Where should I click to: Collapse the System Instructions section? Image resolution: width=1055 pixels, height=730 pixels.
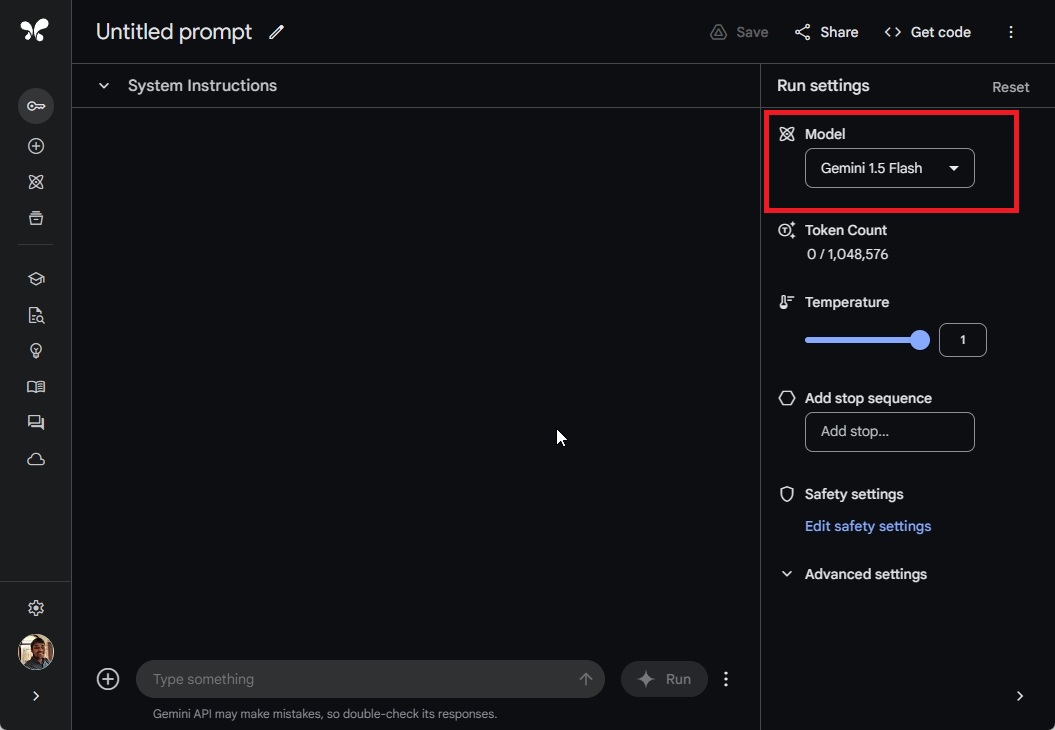click(x=104, y=86)
